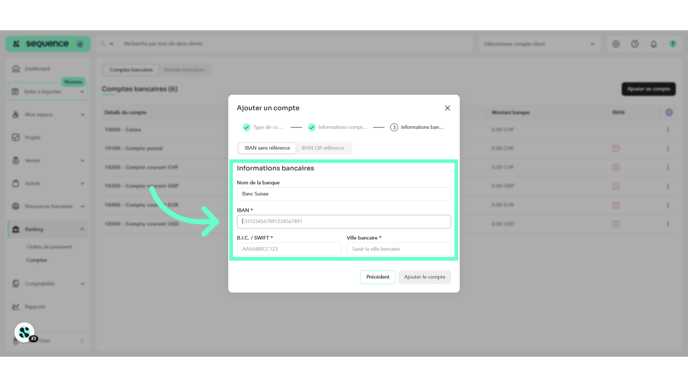Click IBAN warning icon for Compte postal row
This screenshot has width=688, height=387.
click(x=616, y=149)
